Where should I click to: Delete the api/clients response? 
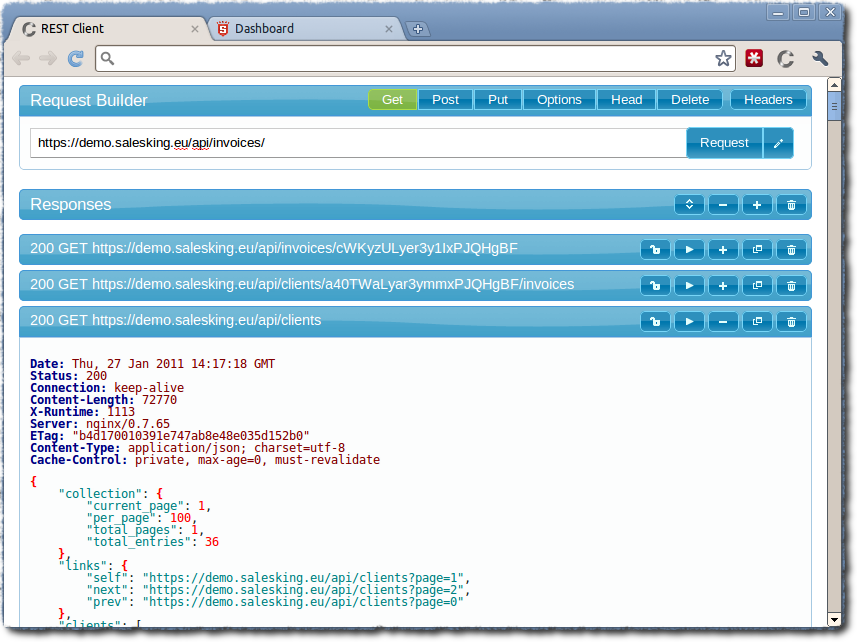point(791,322)
